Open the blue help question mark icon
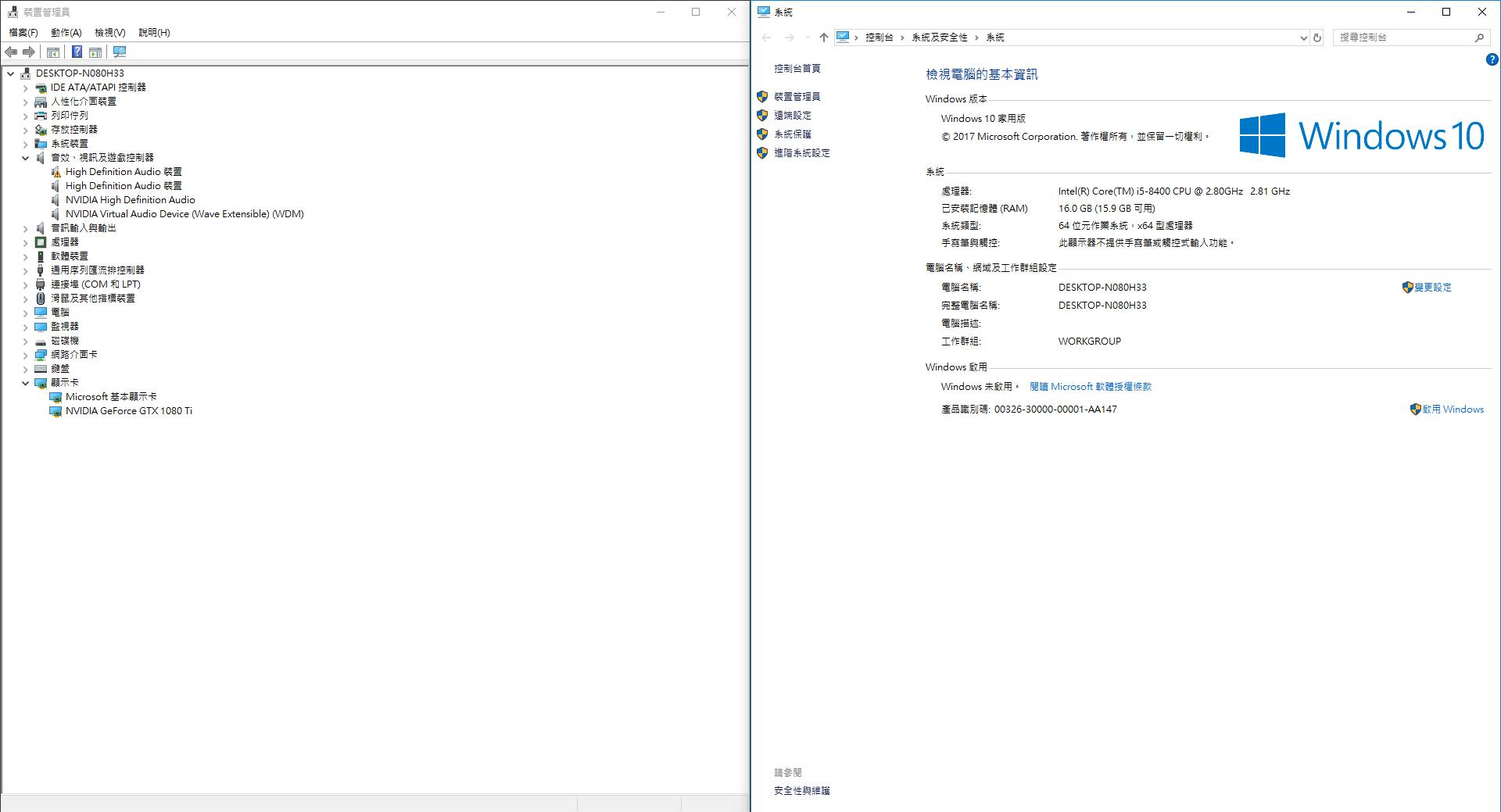 pos(1492,59)
